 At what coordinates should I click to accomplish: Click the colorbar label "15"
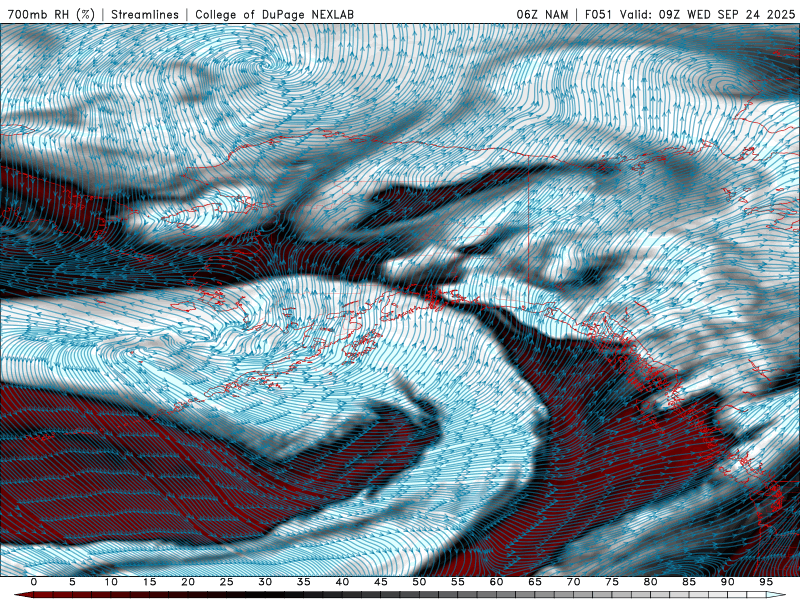[x=149, y=582]
